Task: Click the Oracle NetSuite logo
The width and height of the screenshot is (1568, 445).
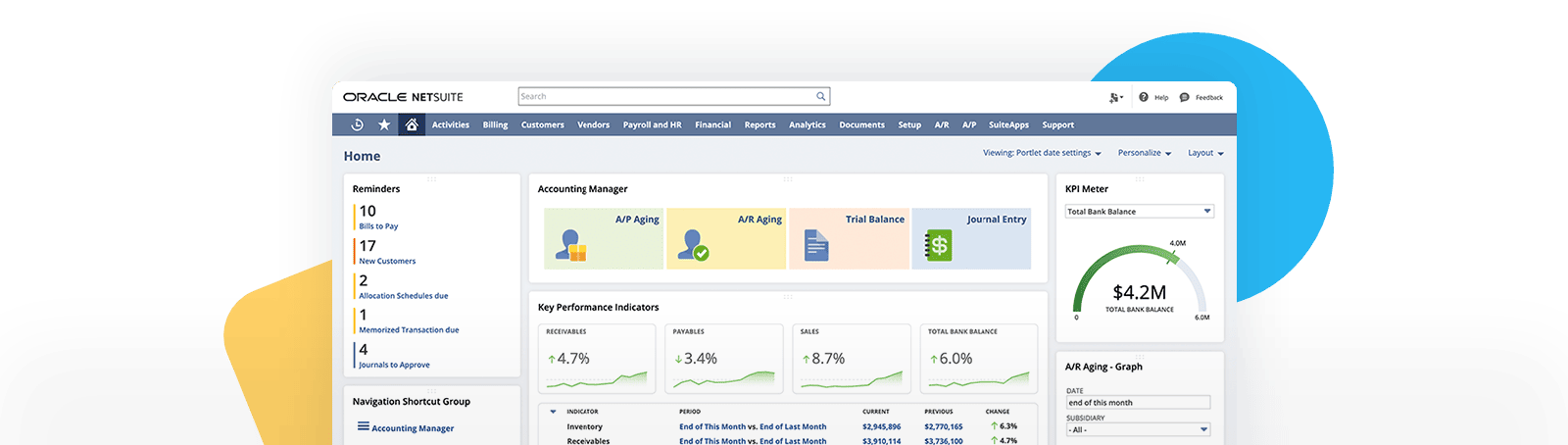Action: click(403, 97)
